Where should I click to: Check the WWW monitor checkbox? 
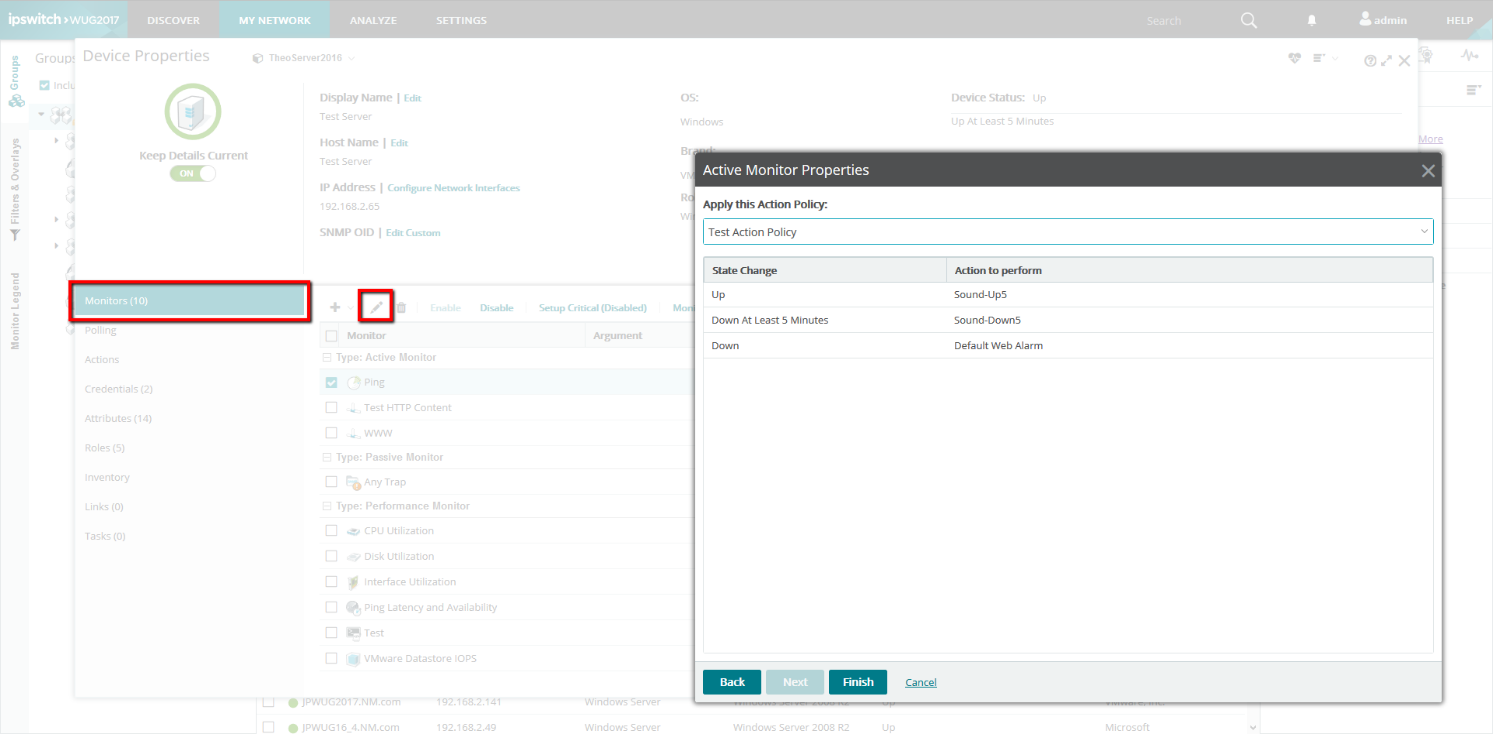pyautogui.click(x=331, y=433)
